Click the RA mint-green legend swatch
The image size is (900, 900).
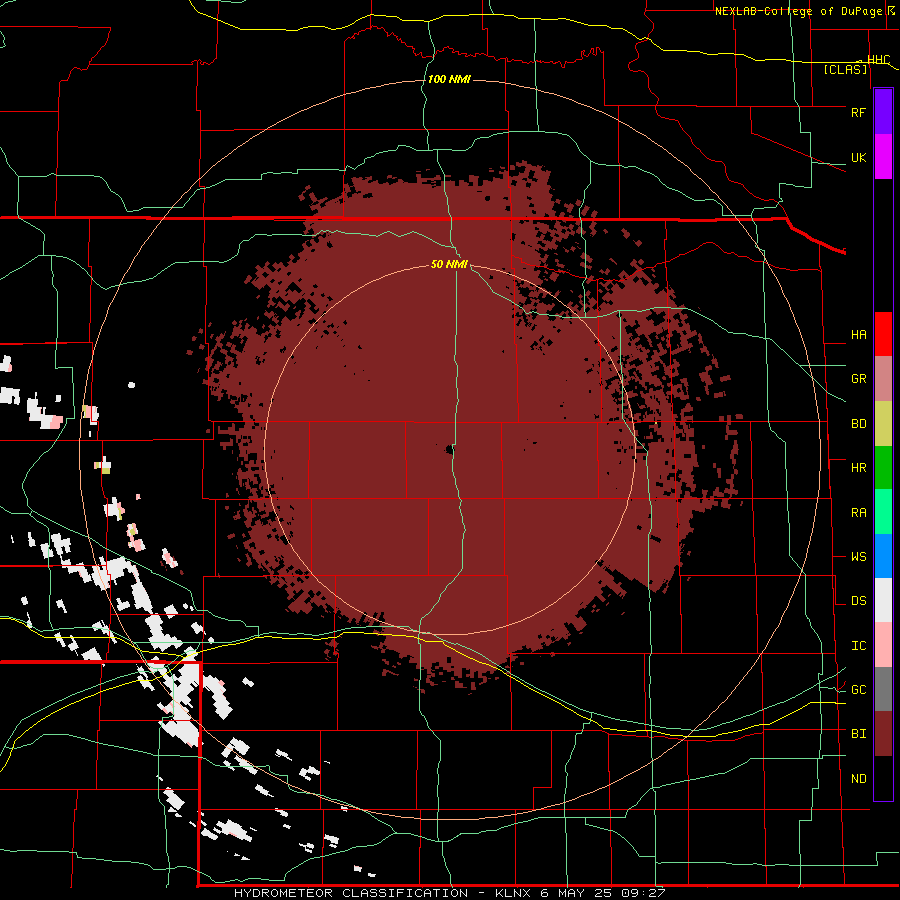883,512
